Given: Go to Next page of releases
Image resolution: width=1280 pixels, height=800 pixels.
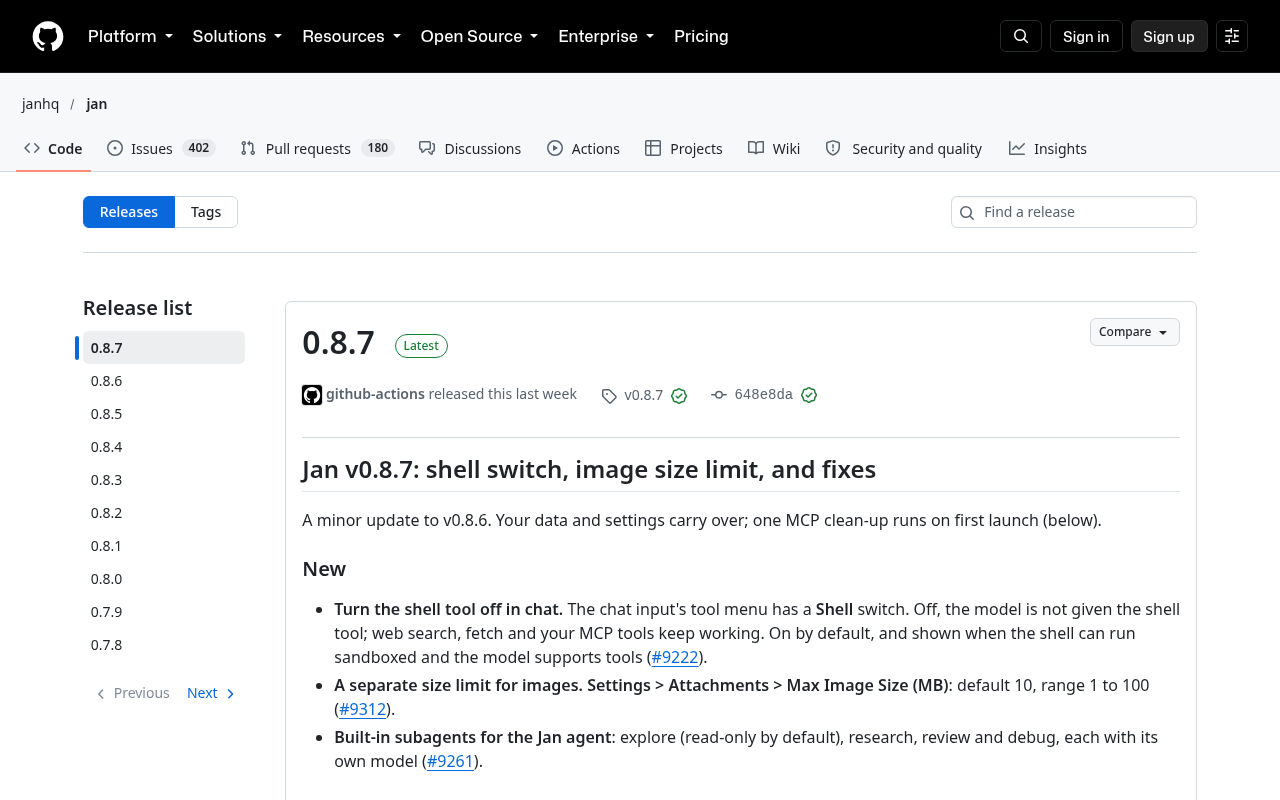Looking at the screenshot, I should tap(211, 693).
